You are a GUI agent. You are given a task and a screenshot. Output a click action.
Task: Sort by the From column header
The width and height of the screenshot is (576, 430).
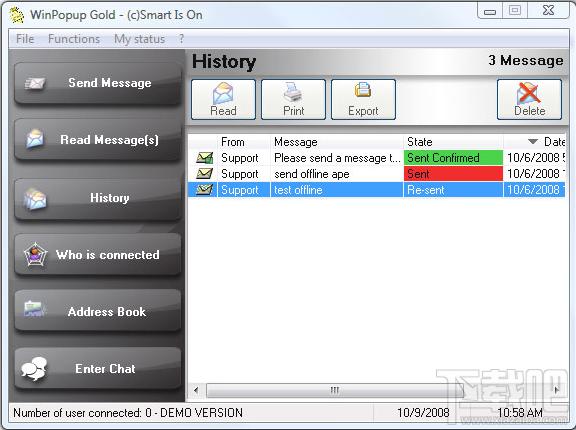(x=244, y=142)
